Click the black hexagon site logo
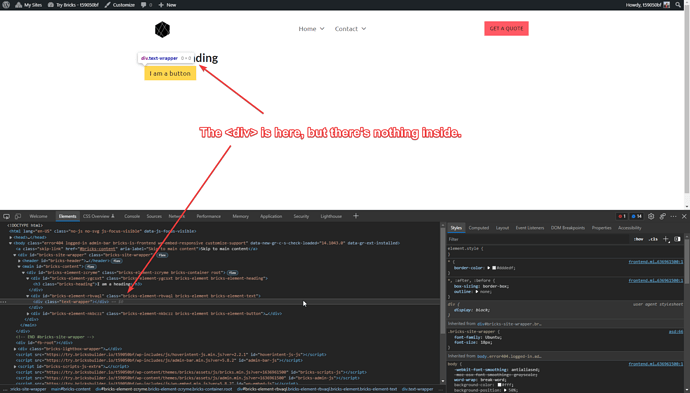Viewport: 690px width, 393px height. coord(162,29)
